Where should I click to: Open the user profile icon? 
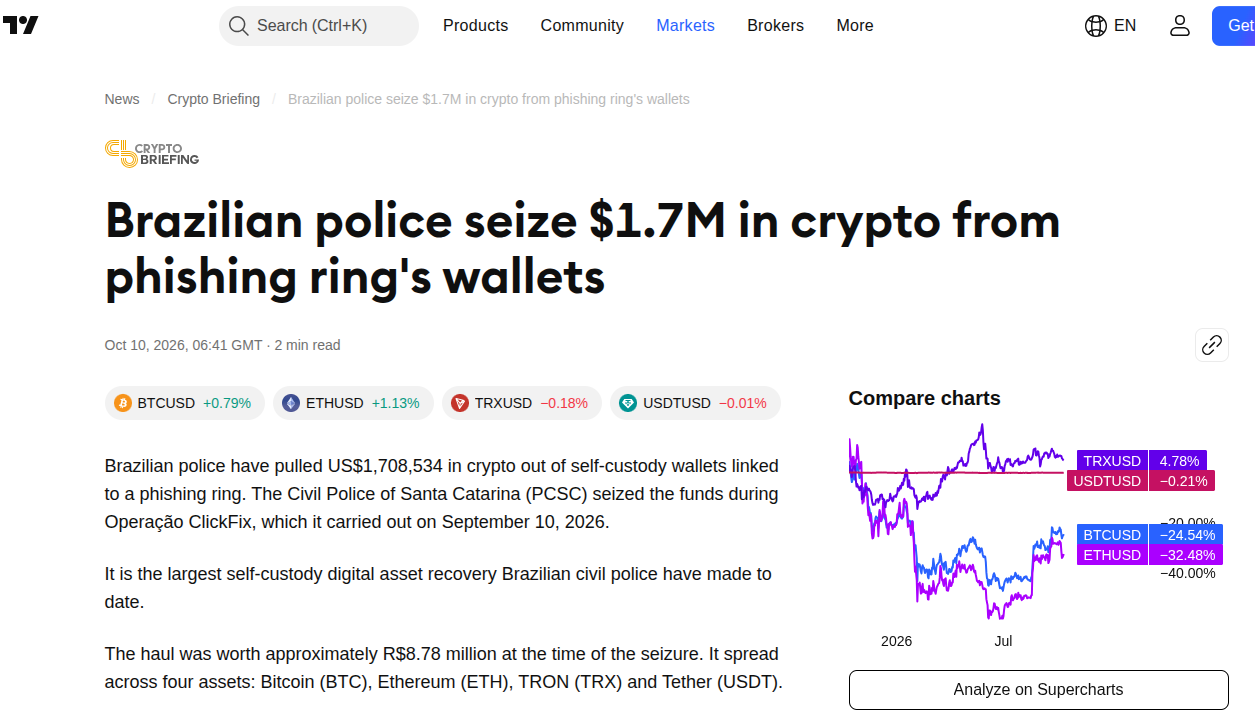1180,26
